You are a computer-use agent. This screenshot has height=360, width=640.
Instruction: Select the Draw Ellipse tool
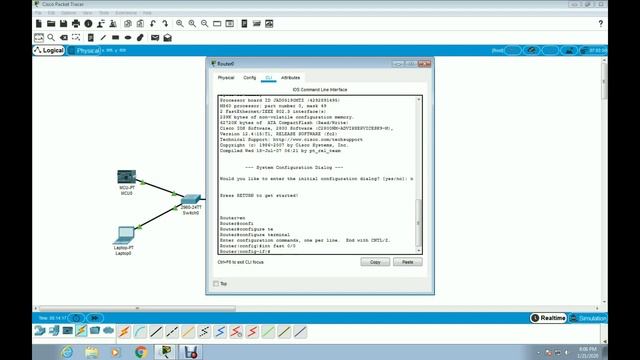pos(128,38)
